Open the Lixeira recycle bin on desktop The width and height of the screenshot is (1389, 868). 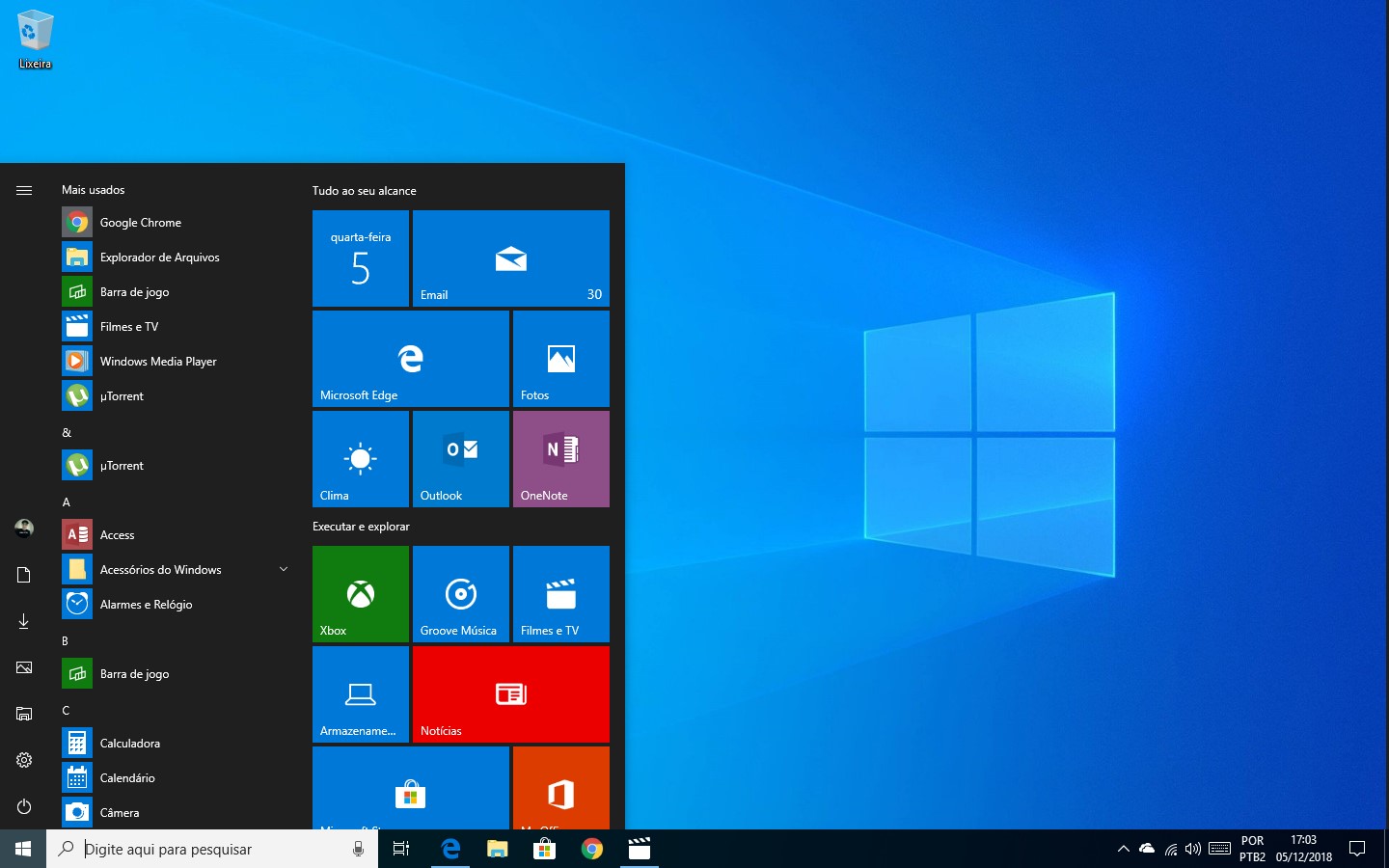[x=35, y=40]
